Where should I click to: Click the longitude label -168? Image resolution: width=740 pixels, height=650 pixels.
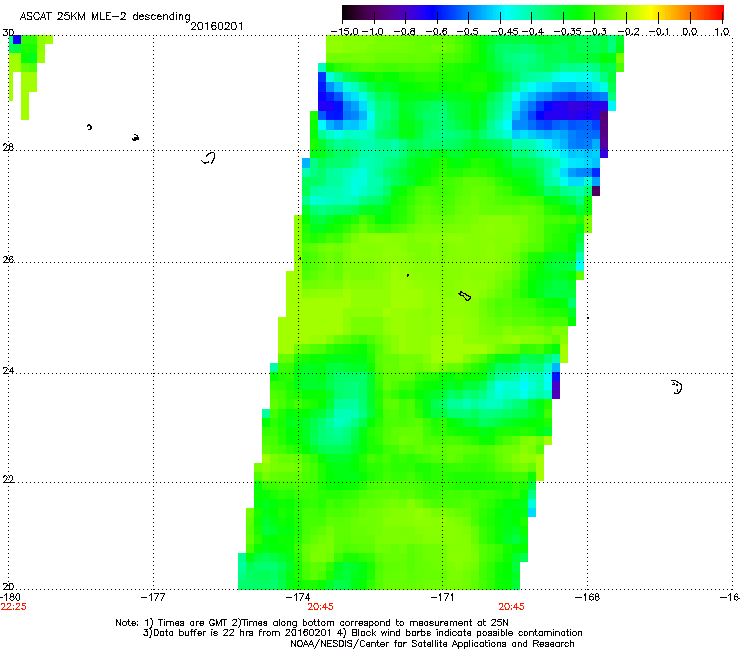[588, 597]
